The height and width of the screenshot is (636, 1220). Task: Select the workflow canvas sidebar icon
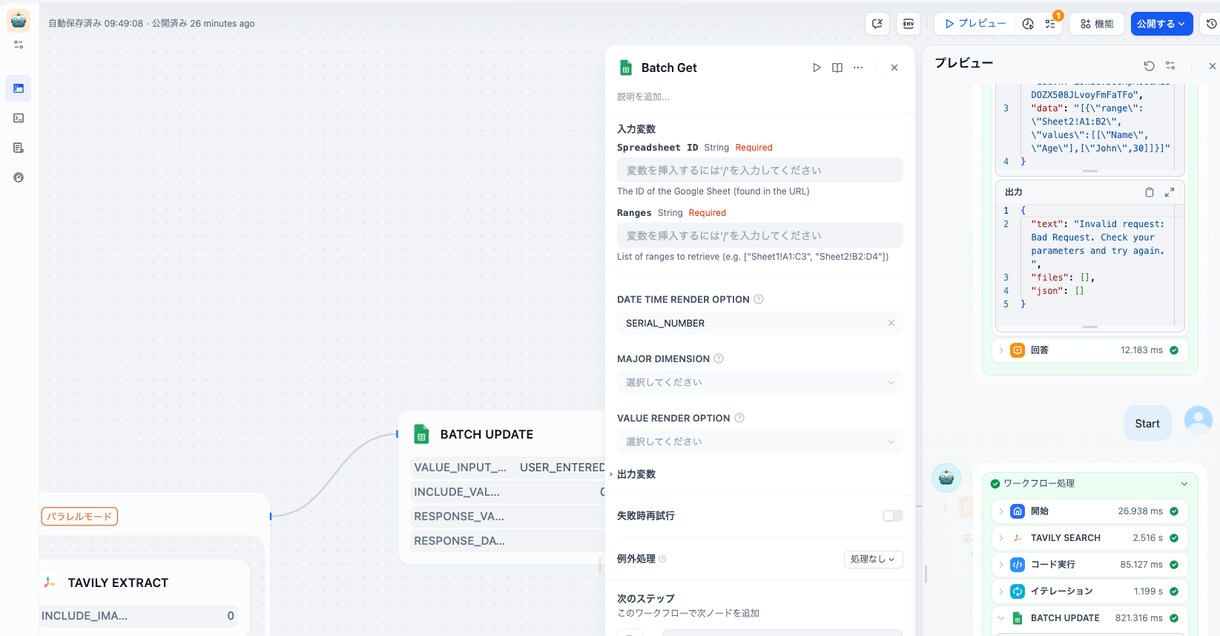coord(18,88)
